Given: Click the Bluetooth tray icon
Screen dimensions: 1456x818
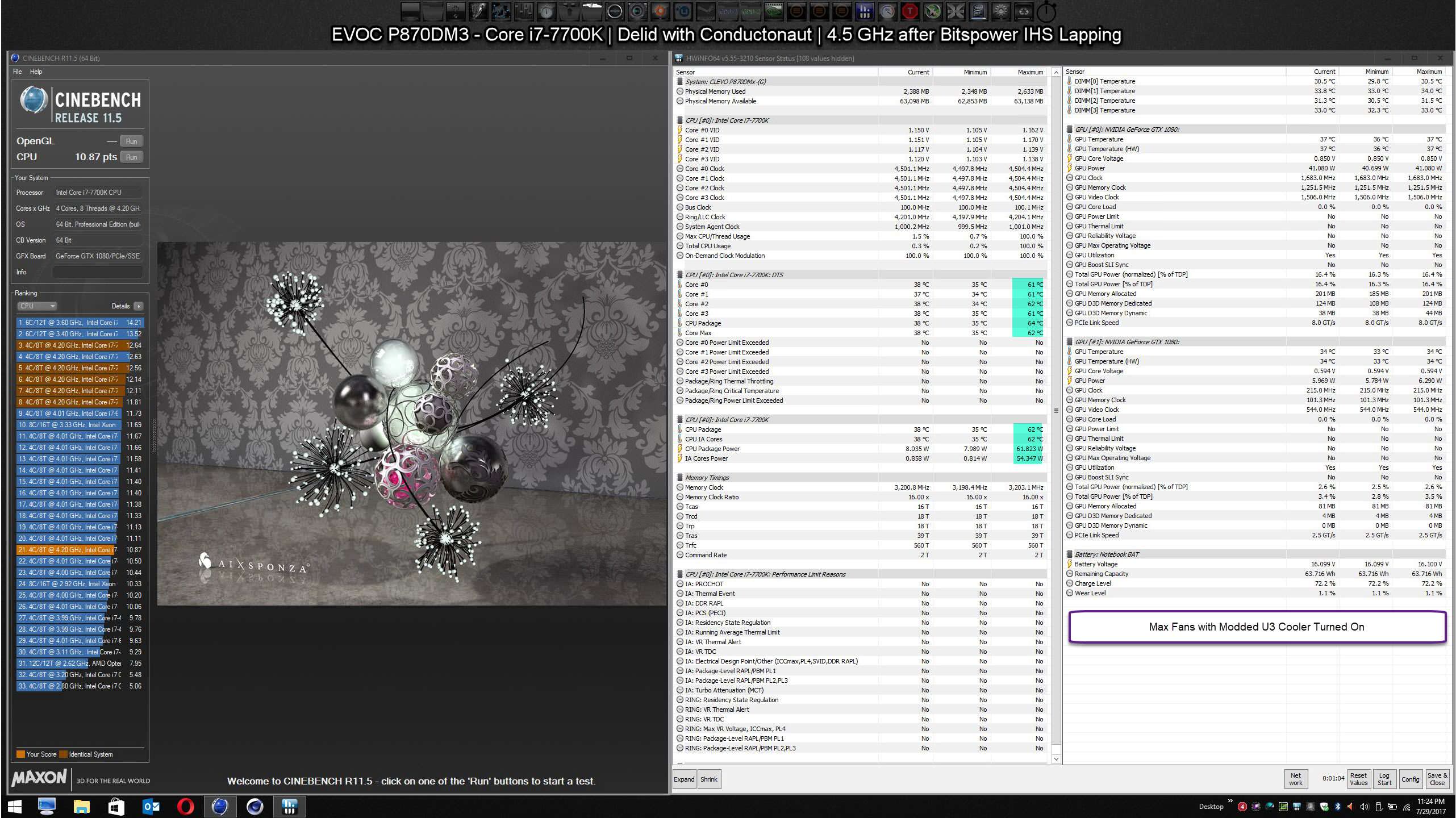Looking at the screenshot, I should (1337, 807).
